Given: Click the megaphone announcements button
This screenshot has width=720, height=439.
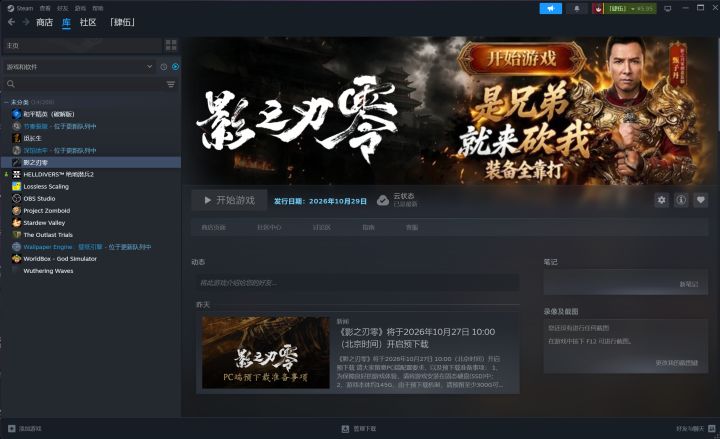Looking at the screenshot, I should [x=551, y=8].
